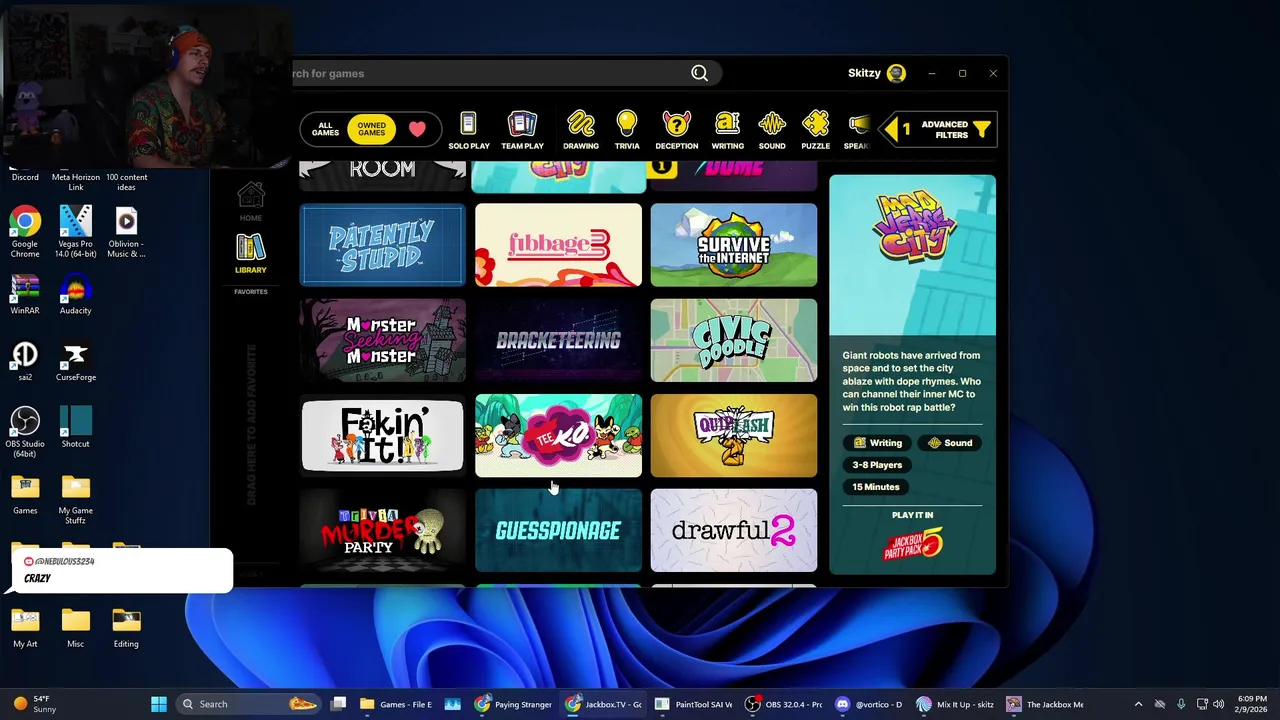Image resolution: width=1280 pixels, height=720 pixels.
Task: Filter games by Deception category
Action: 676,131
